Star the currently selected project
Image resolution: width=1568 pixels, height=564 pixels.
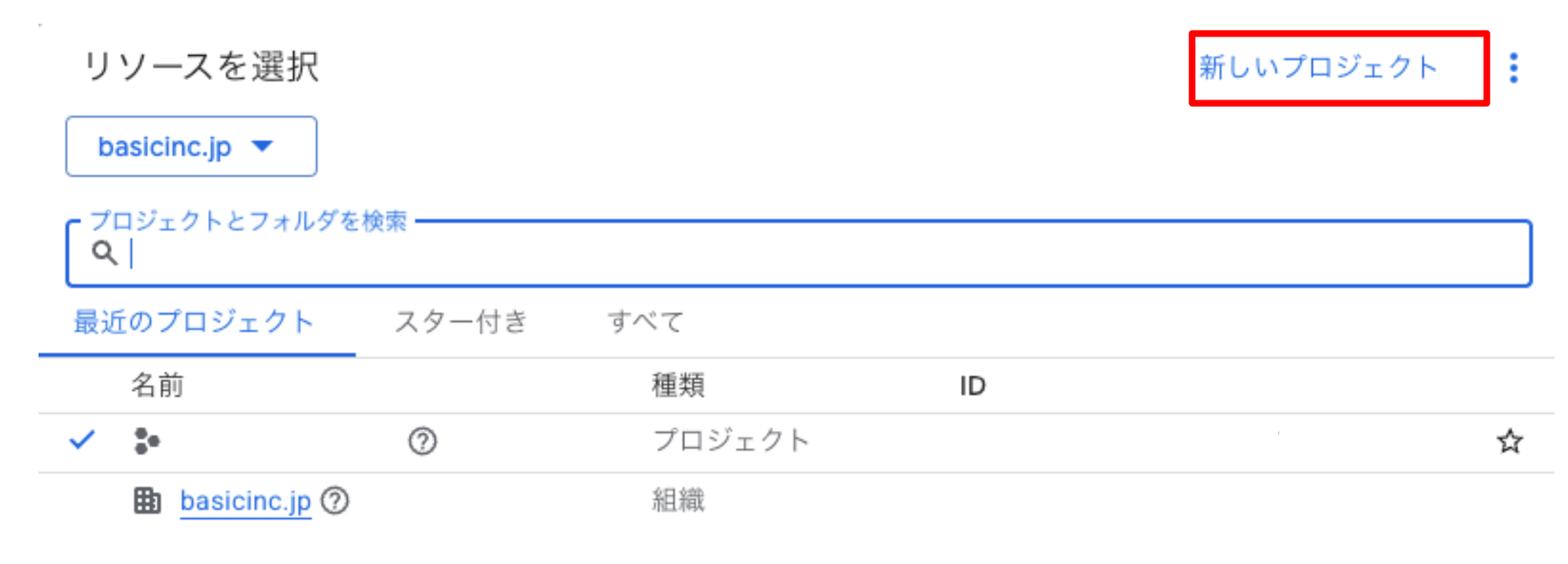(x=1510, y=441)
